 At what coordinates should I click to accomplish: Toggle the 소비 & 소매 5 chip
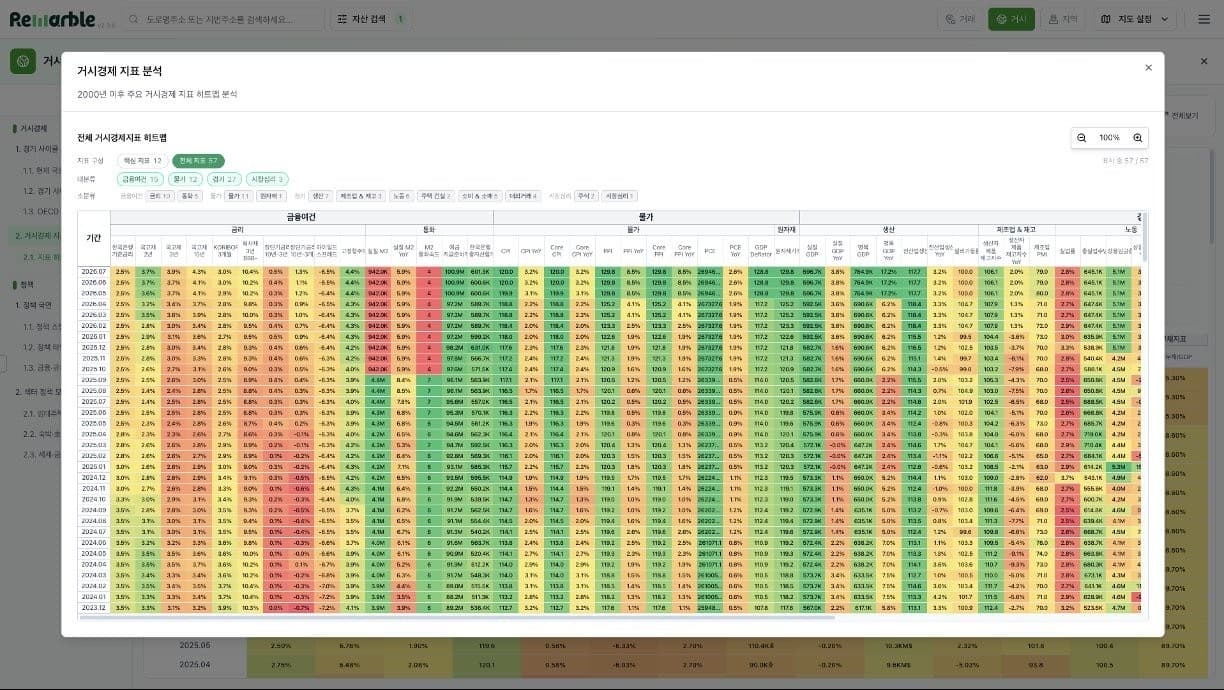click(x=479, y=196)
